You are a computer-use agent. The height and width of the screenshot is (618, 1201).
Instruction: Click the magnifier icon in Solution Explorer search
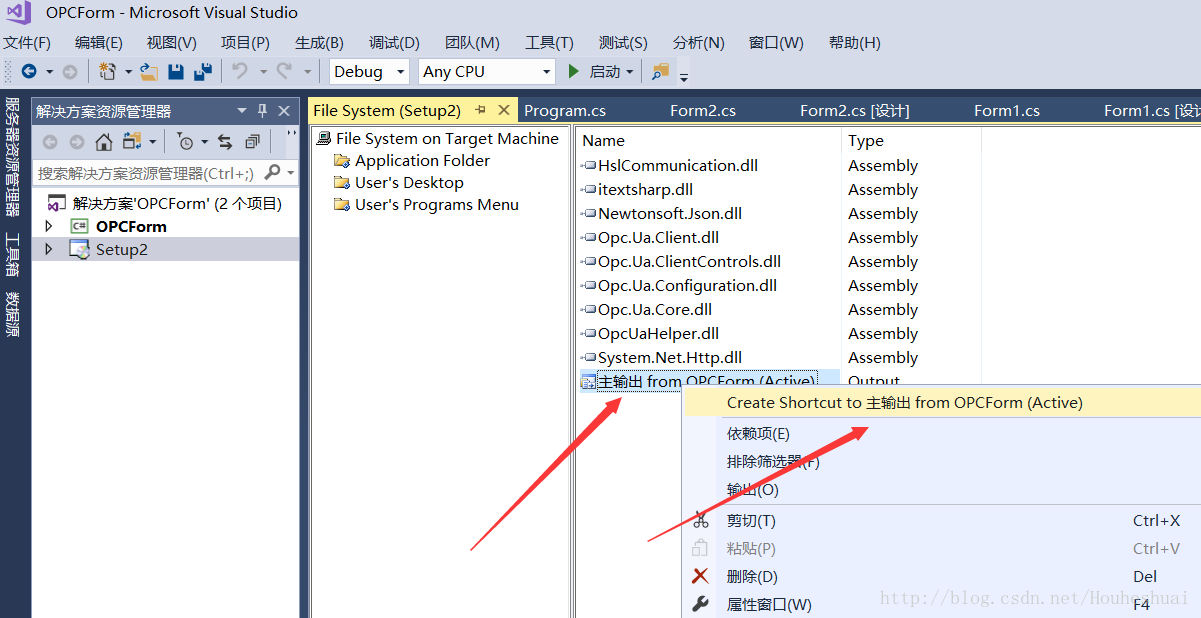click(272, 173)
